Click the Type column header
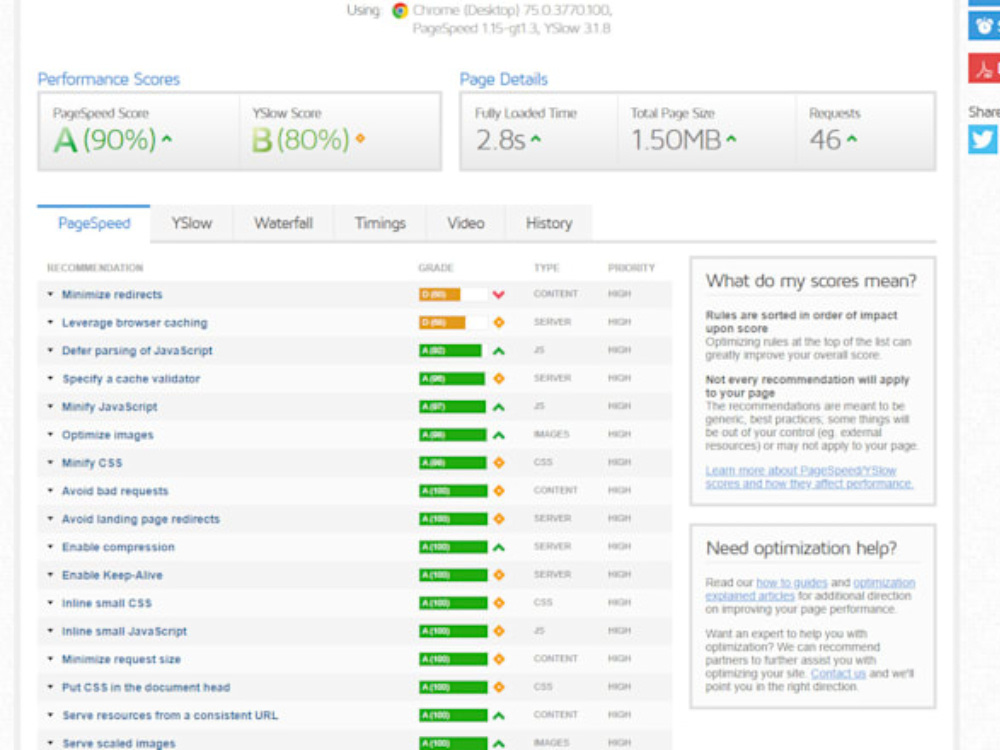1000x750 pixels. click(547, 268)
